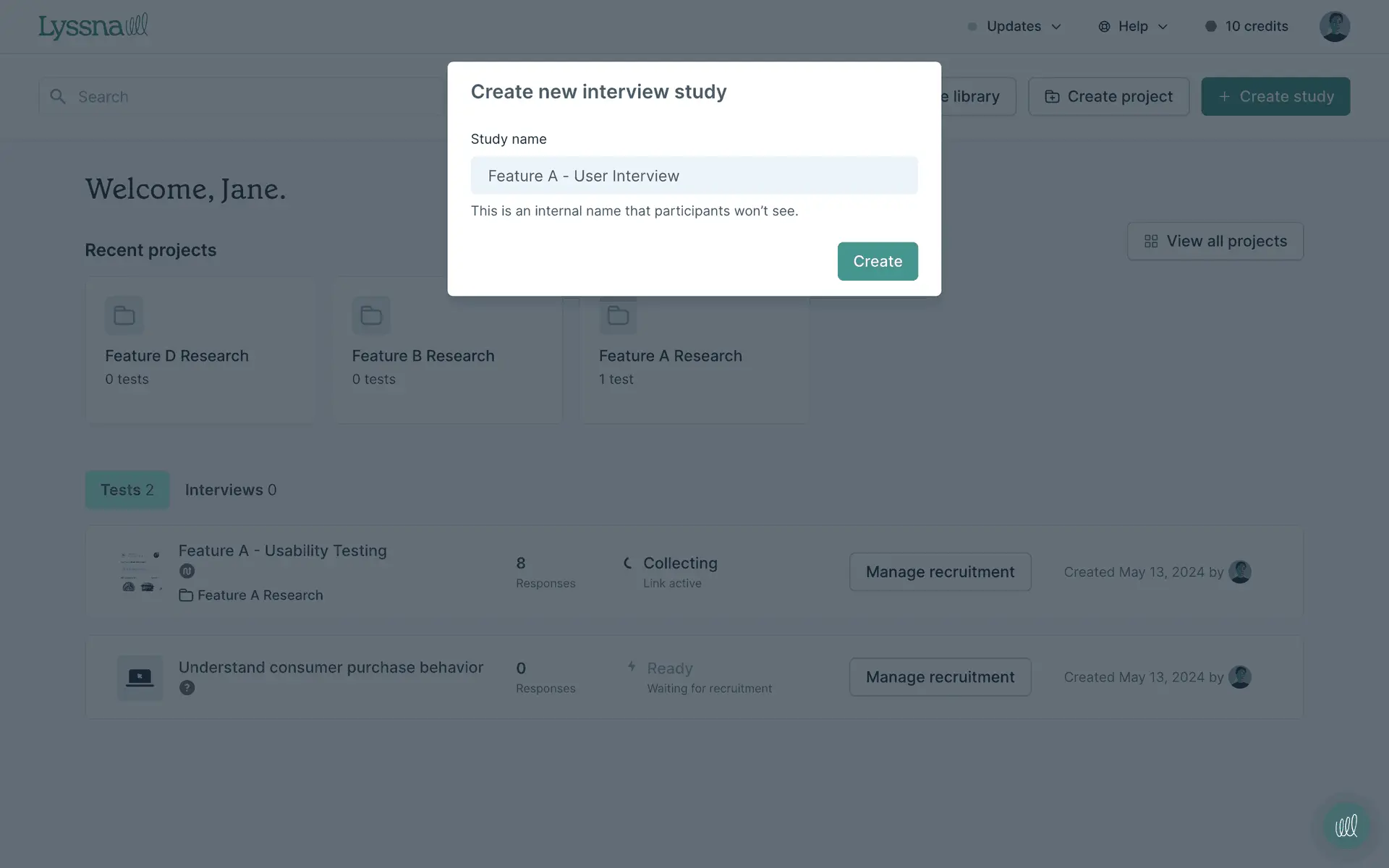Click Manage recruitment for Usability Testing
1389x868 pixels.
(x=940, y=572)
